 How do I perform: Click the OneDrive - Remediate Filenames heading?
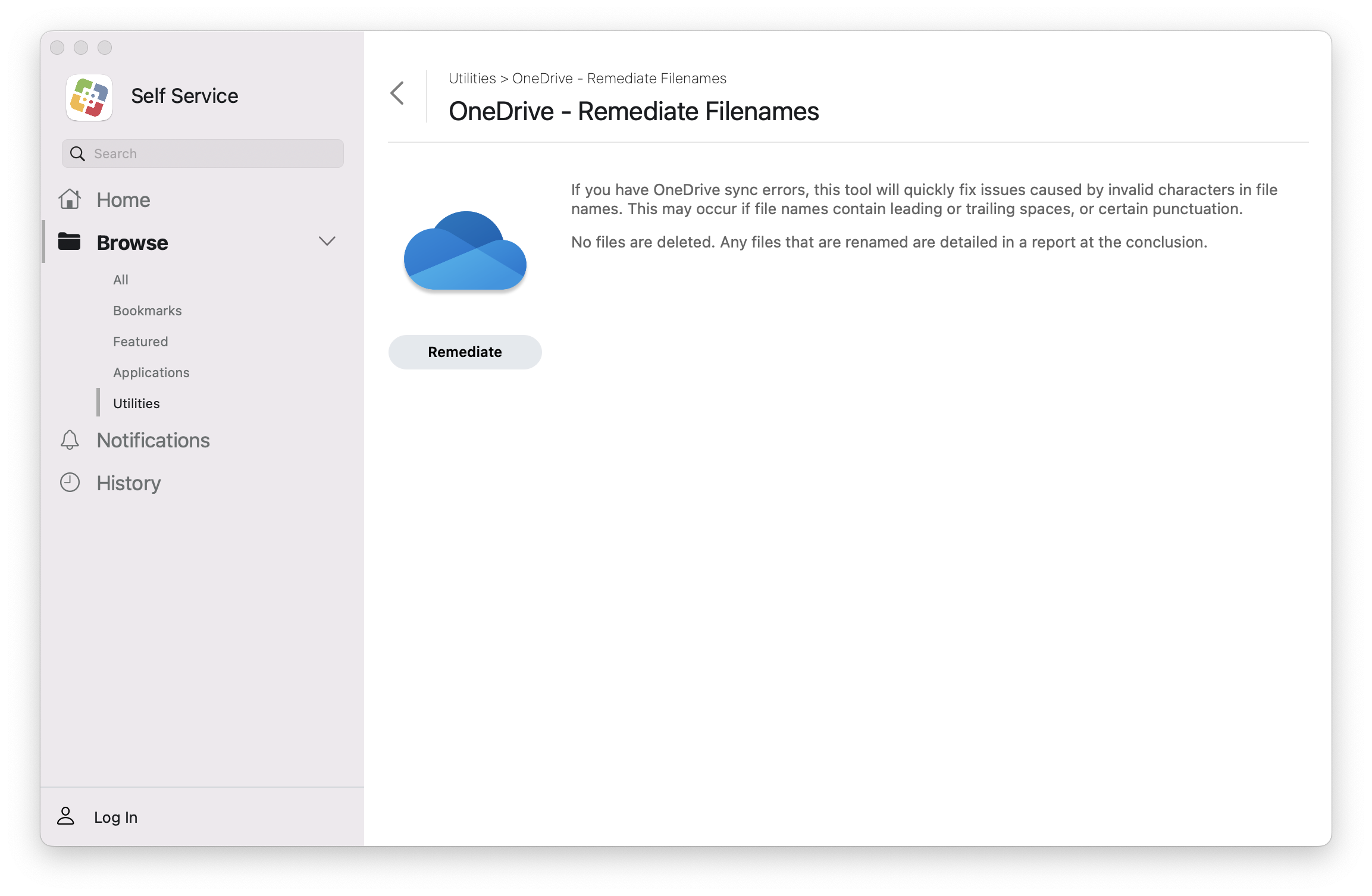tap(634, 111)
